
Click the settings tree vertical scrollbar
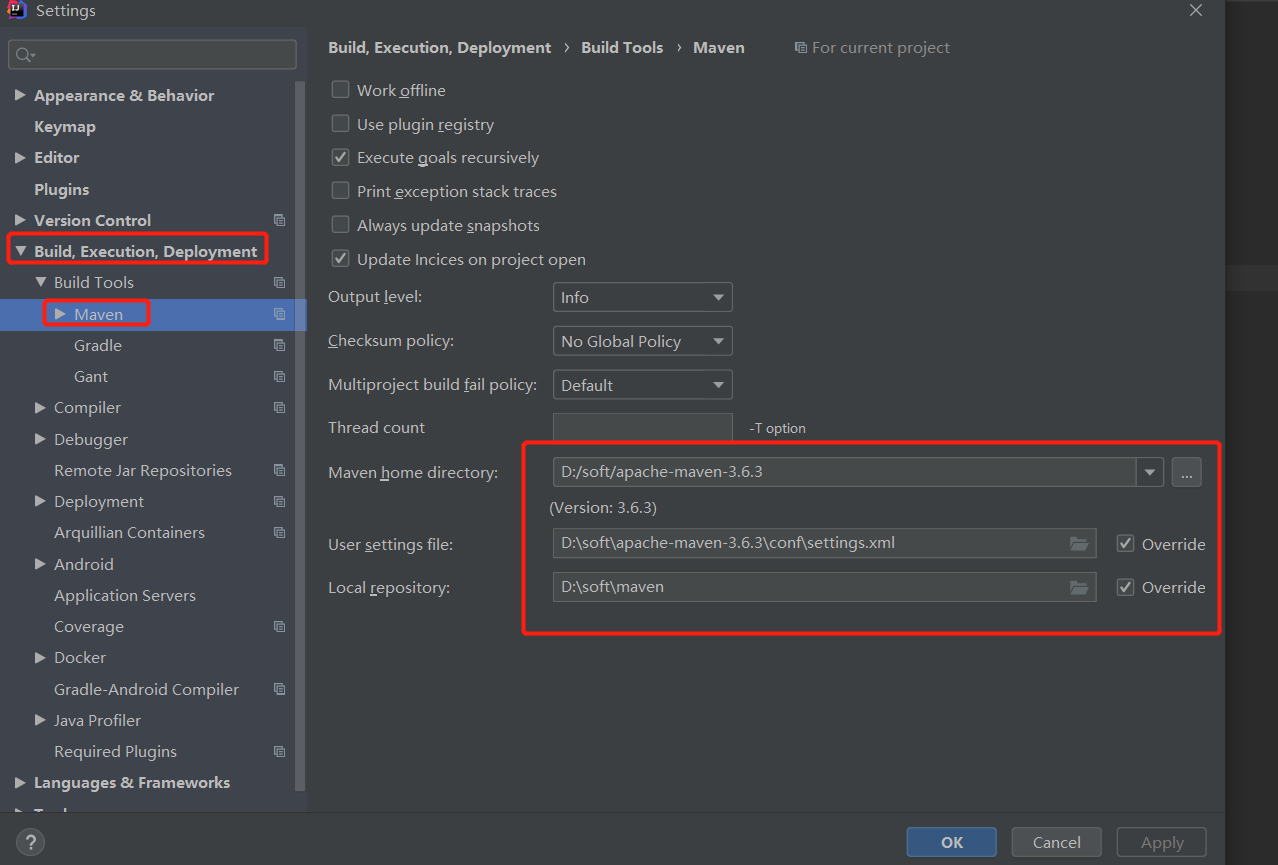(300, 435)
